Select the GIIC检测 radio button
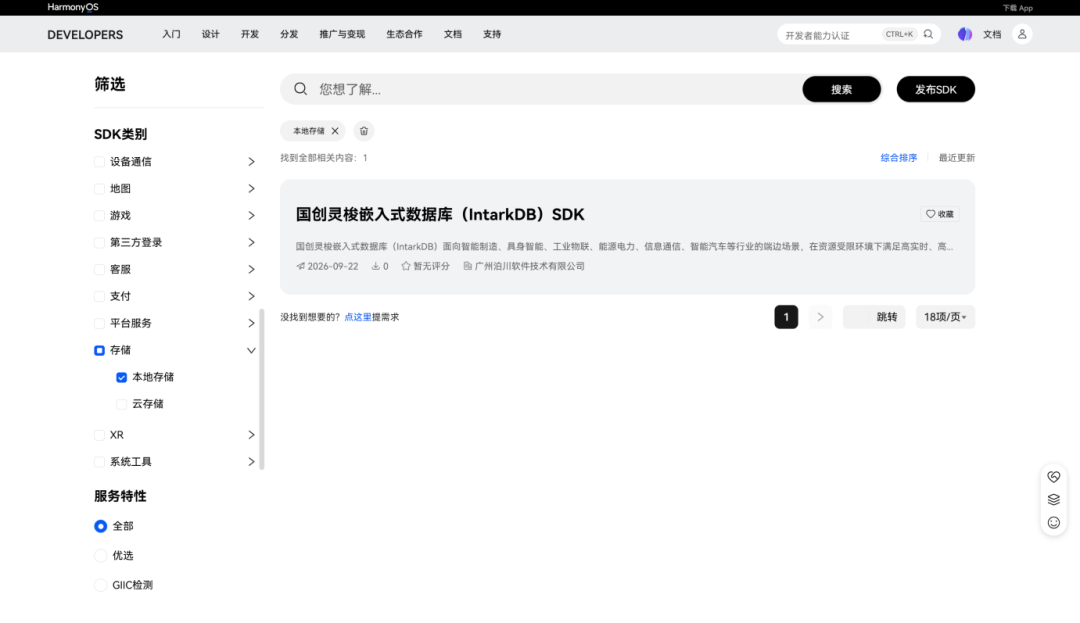Viewport: 1080px width, 623px height. click(x=101, y=585)
